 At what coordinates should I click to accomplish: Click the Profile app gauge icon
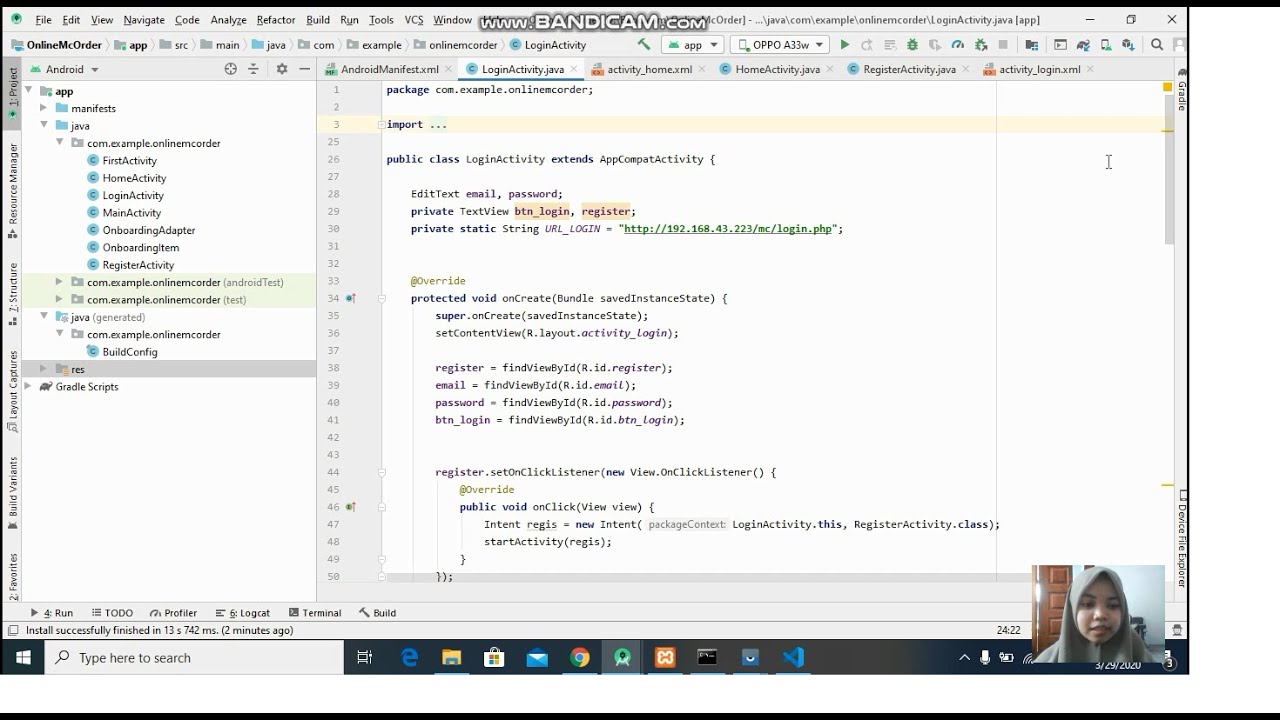click(x=957, y=45)
